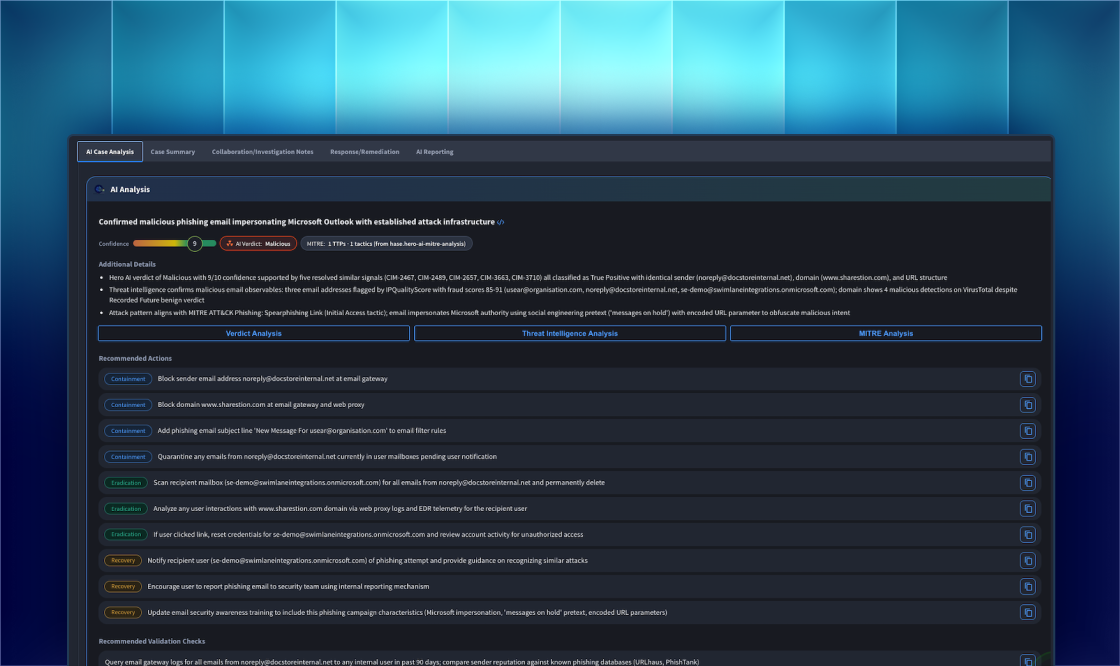Viewport: 1120px width, 666px height.
Task: Copy the 'Block domain www.sharestion.com' recommendation
Action: [x=1028, y=404]
